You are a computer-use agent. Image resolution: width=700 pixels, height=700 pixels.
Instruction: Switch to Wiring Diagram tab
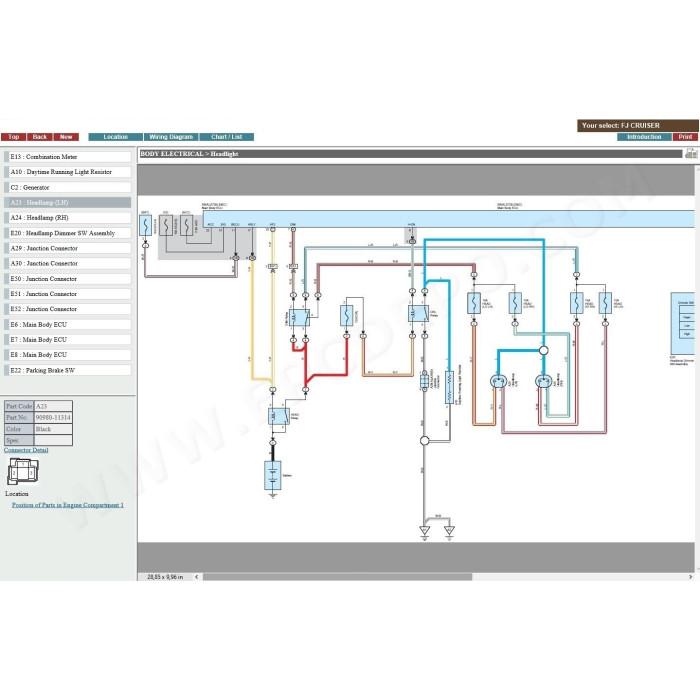(x=171, y=137)
